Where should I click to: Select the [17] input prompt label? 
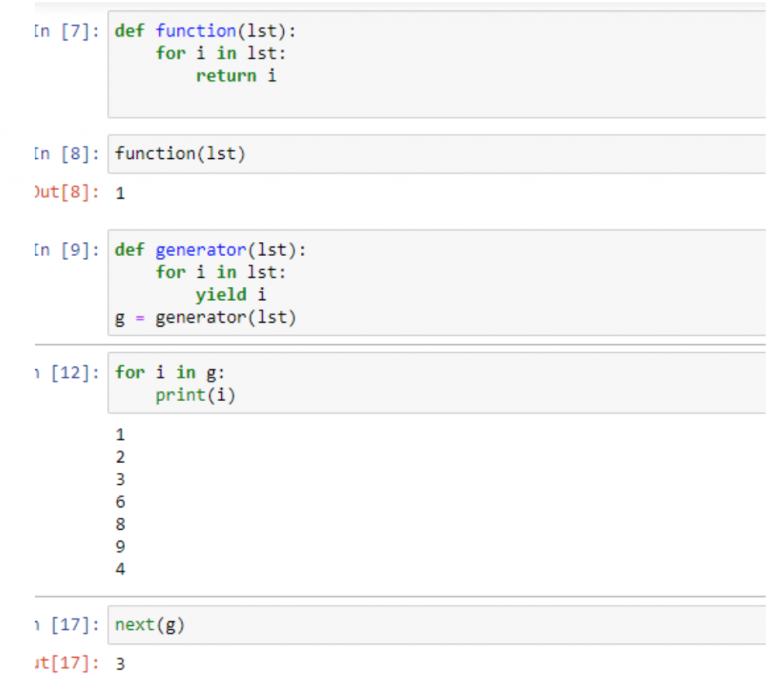[x=67, y=625]
